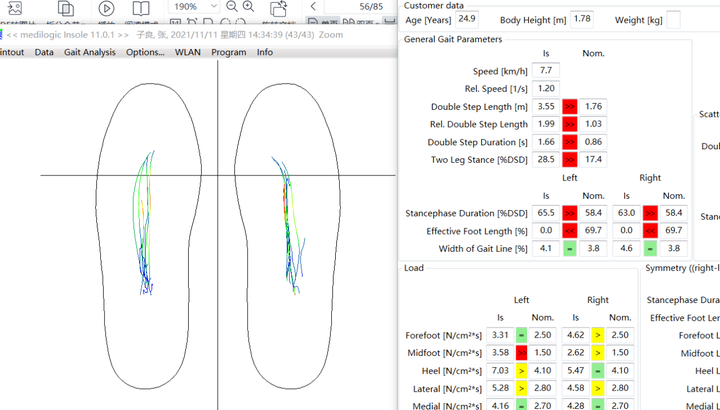Viewport: 720px width, 410px height.
Task: Expand the 190% zoom dropdown
Action: point(213,6)
